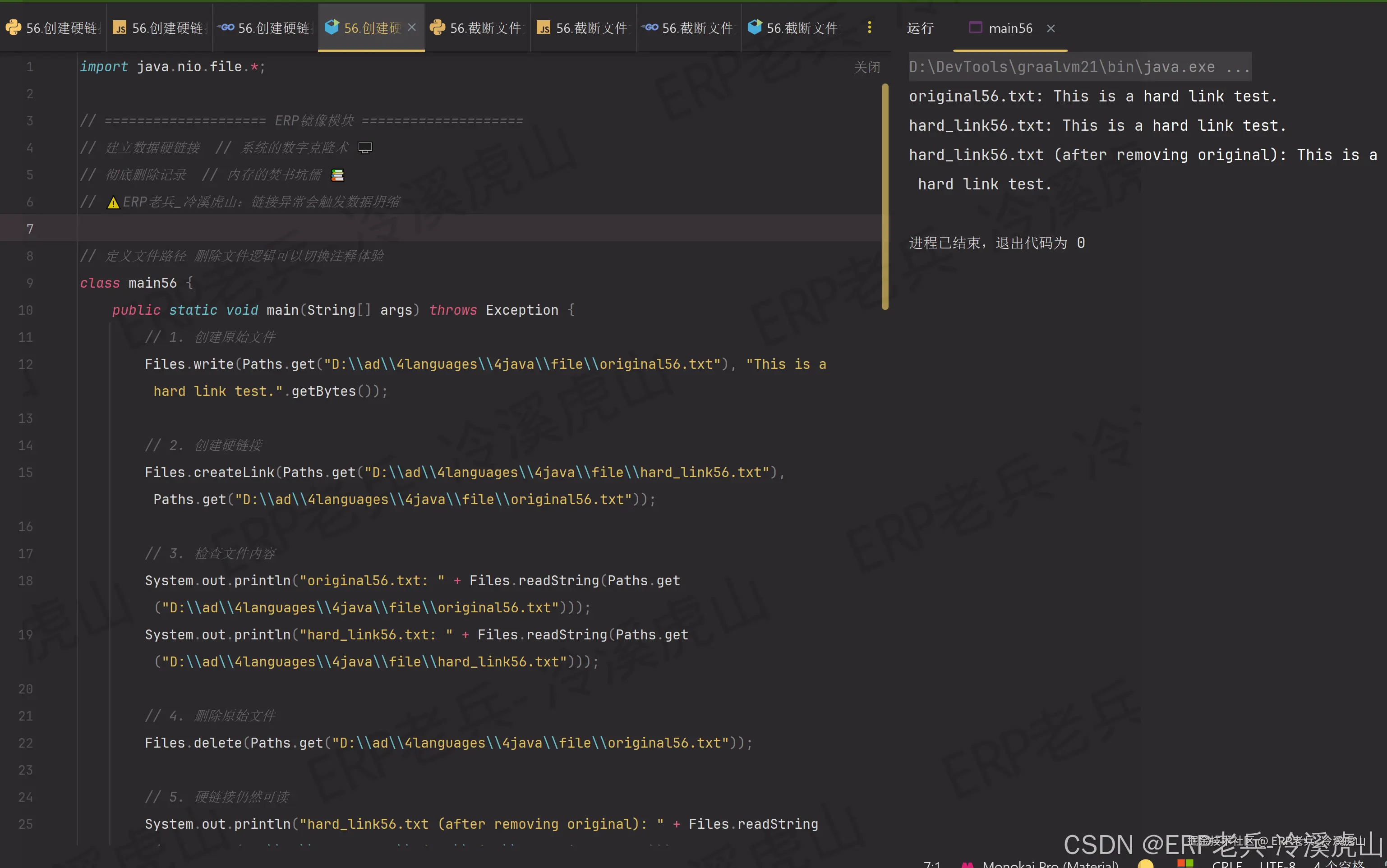Click the Python icon on 56.截断文件 tab
Viewport: 1387px width, 868px height.
pos(438,28)
